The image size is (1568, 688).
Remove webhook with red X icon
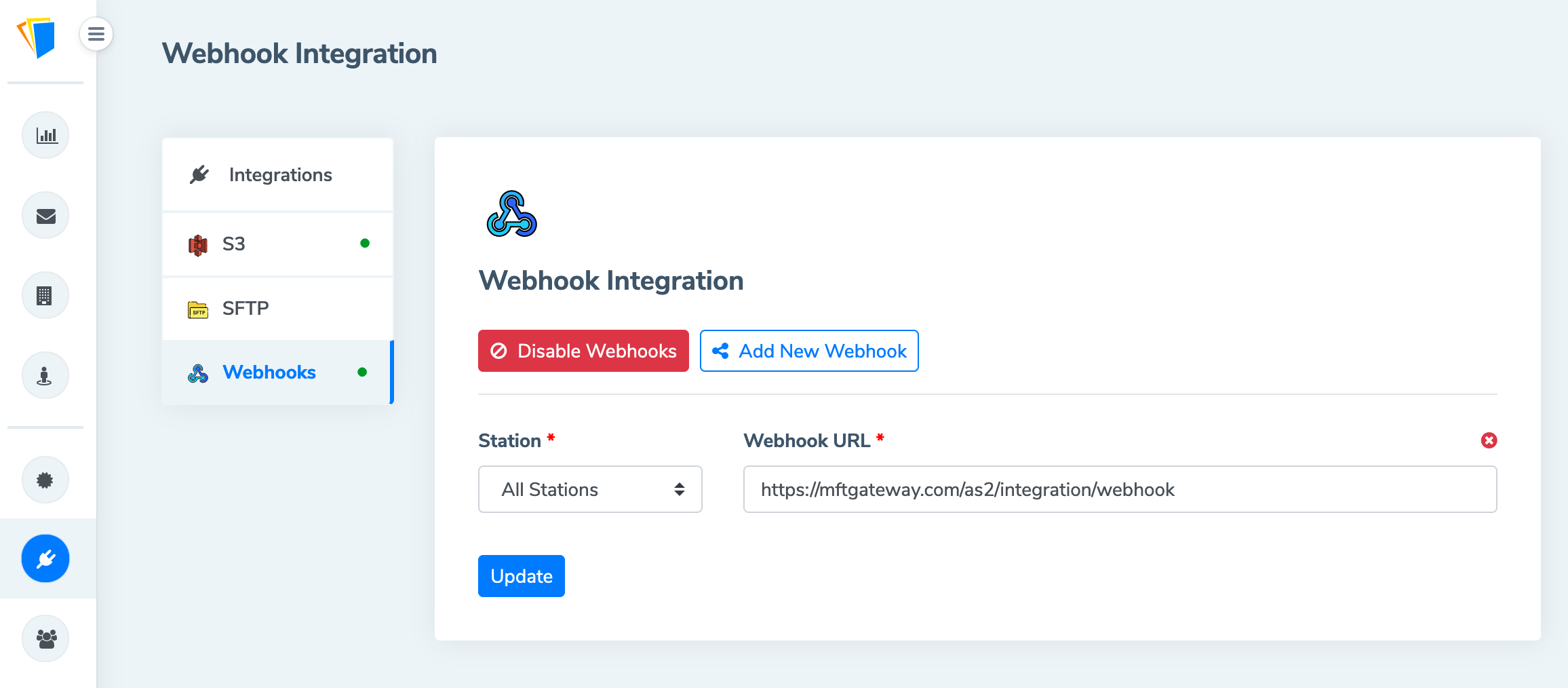pos(1489,440)
